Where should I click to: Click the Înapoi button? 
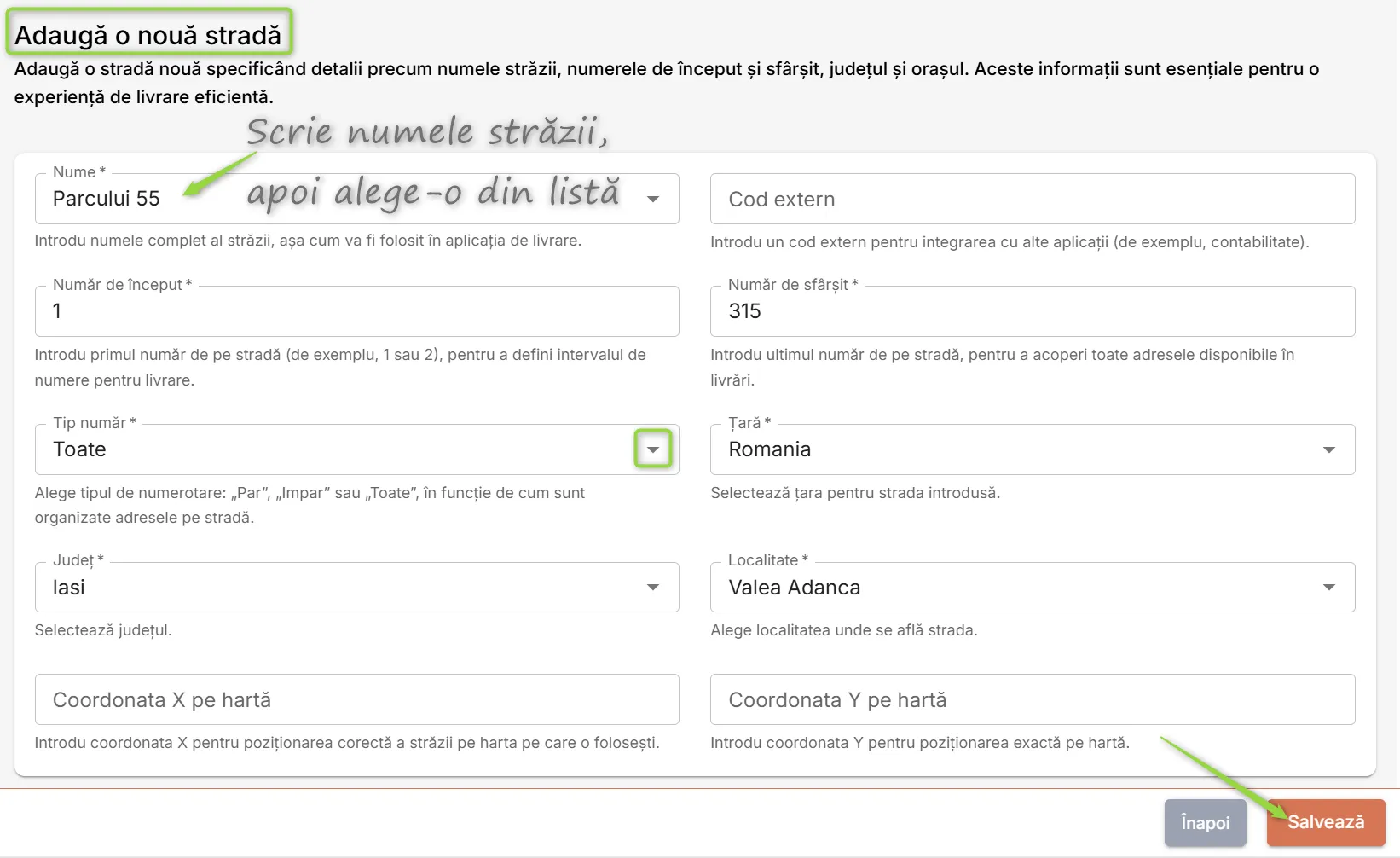coord(1205,822)
